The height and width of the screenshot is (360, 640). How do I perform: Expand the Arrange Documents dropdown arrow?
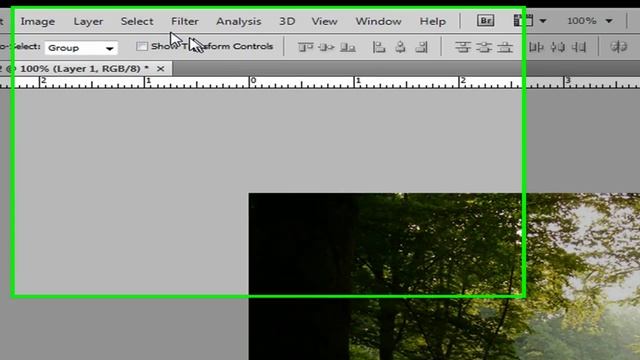[x=543, y=20]
